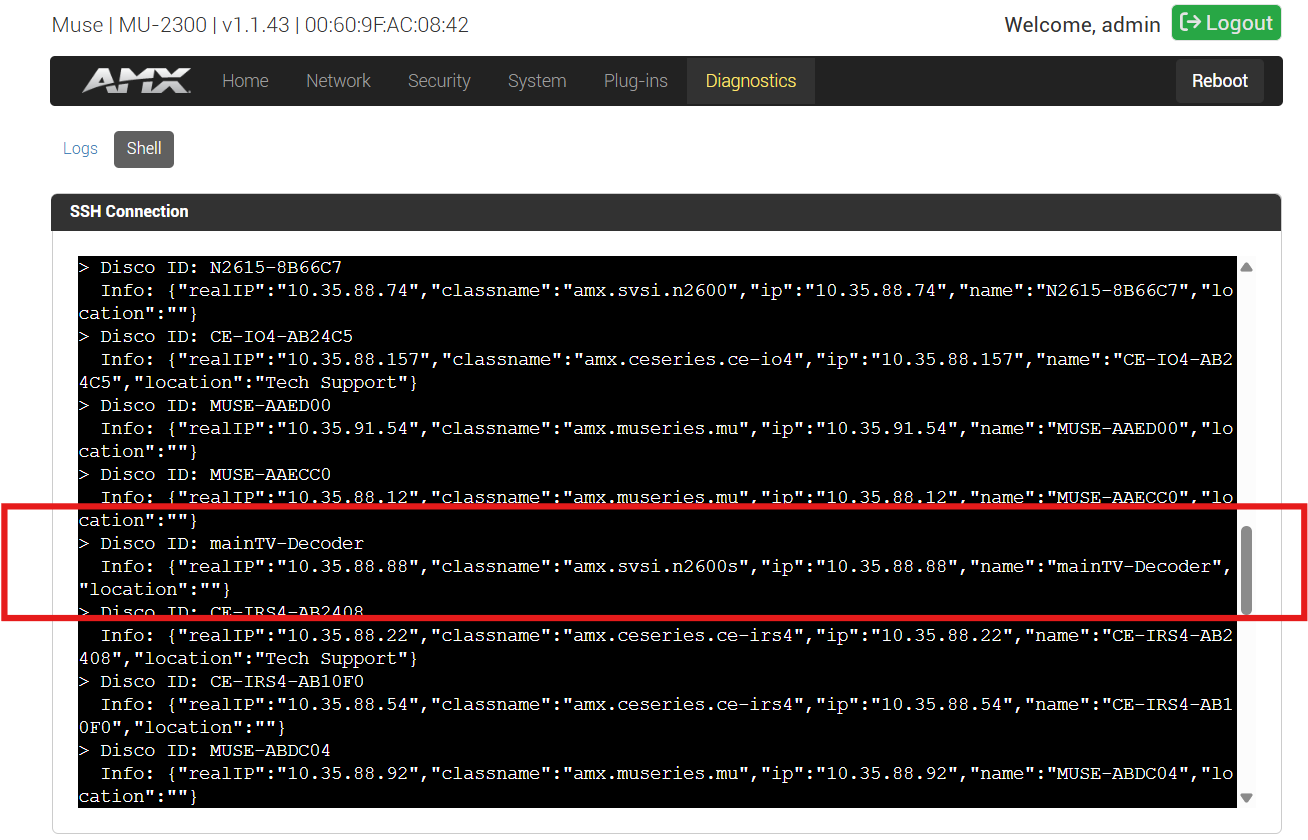Click the Muse MU-2300 device header text
This screenshot has width=1308, height=840.
tap(260, 24)
